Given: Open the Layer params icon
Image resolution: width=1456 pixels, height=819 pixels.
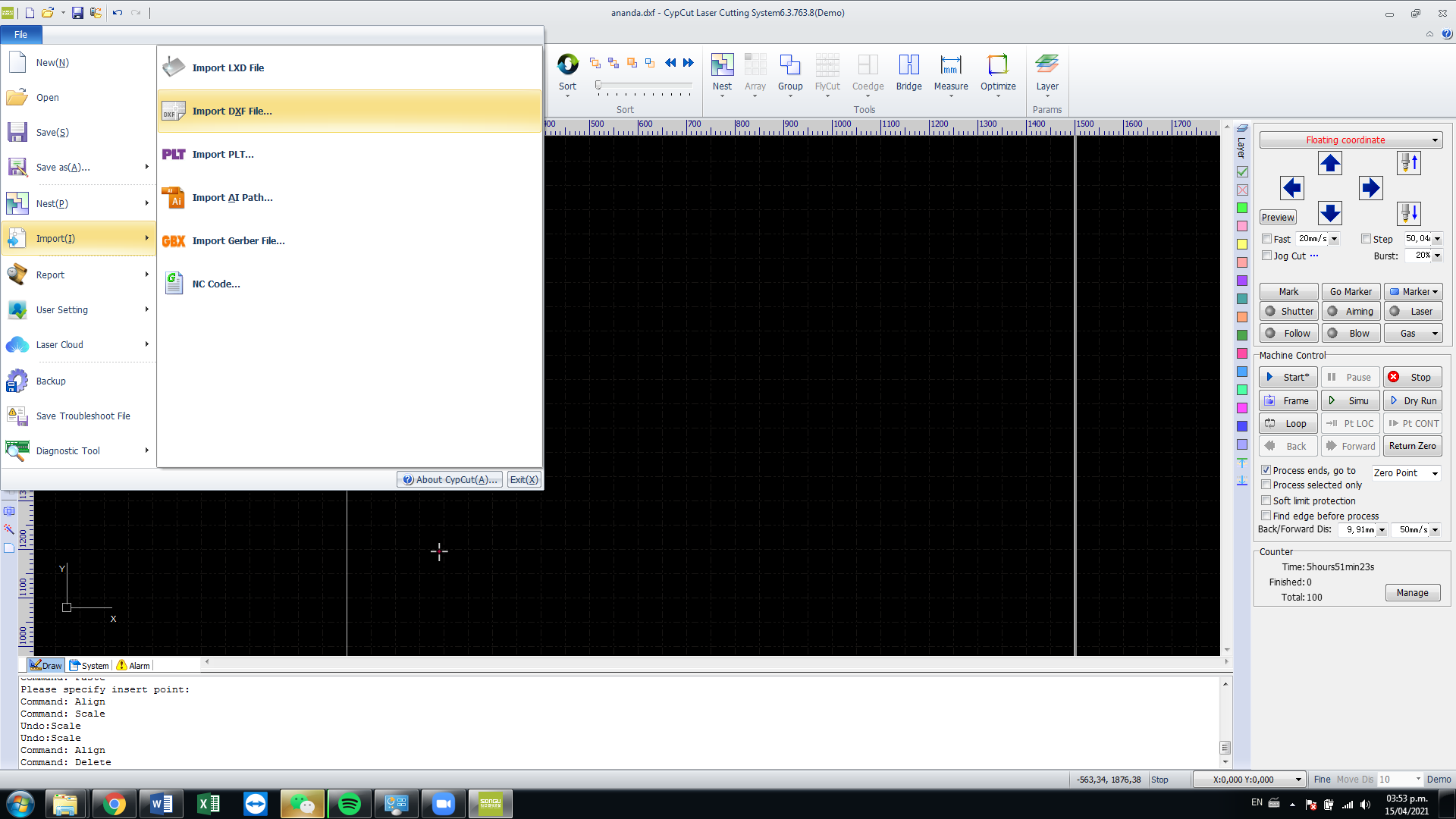Looking at the screenshot, I should point(1047,65).
